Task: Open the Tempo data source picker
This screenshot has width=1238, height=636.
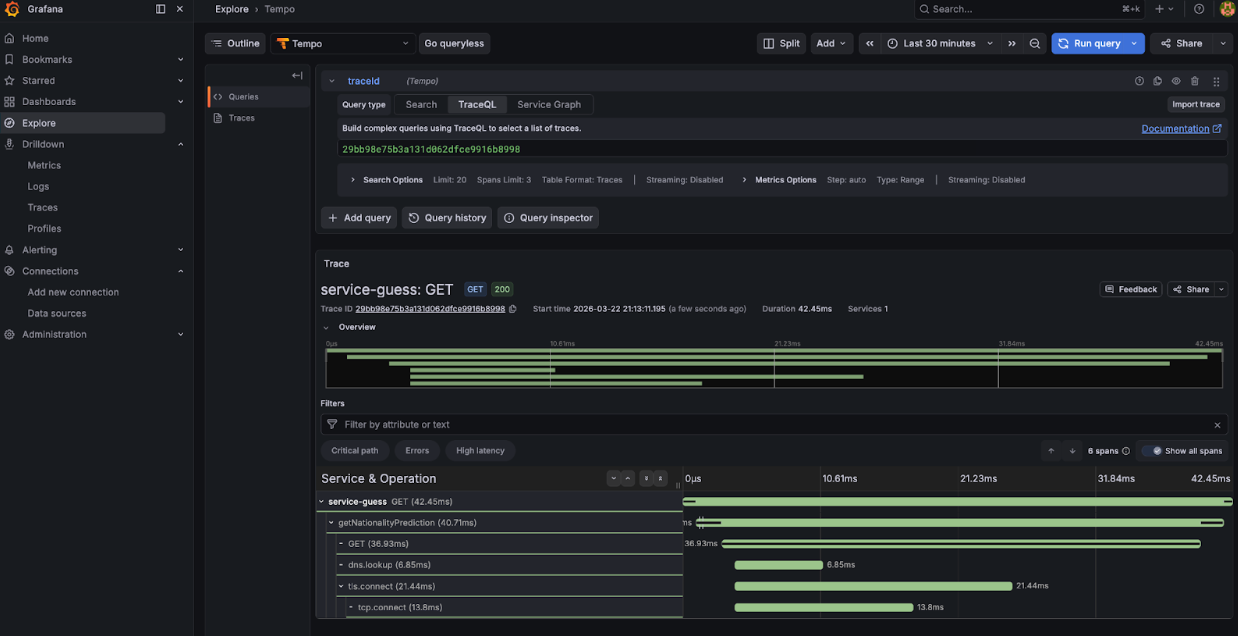Action: pyautogui.click(x=342, y=43)
